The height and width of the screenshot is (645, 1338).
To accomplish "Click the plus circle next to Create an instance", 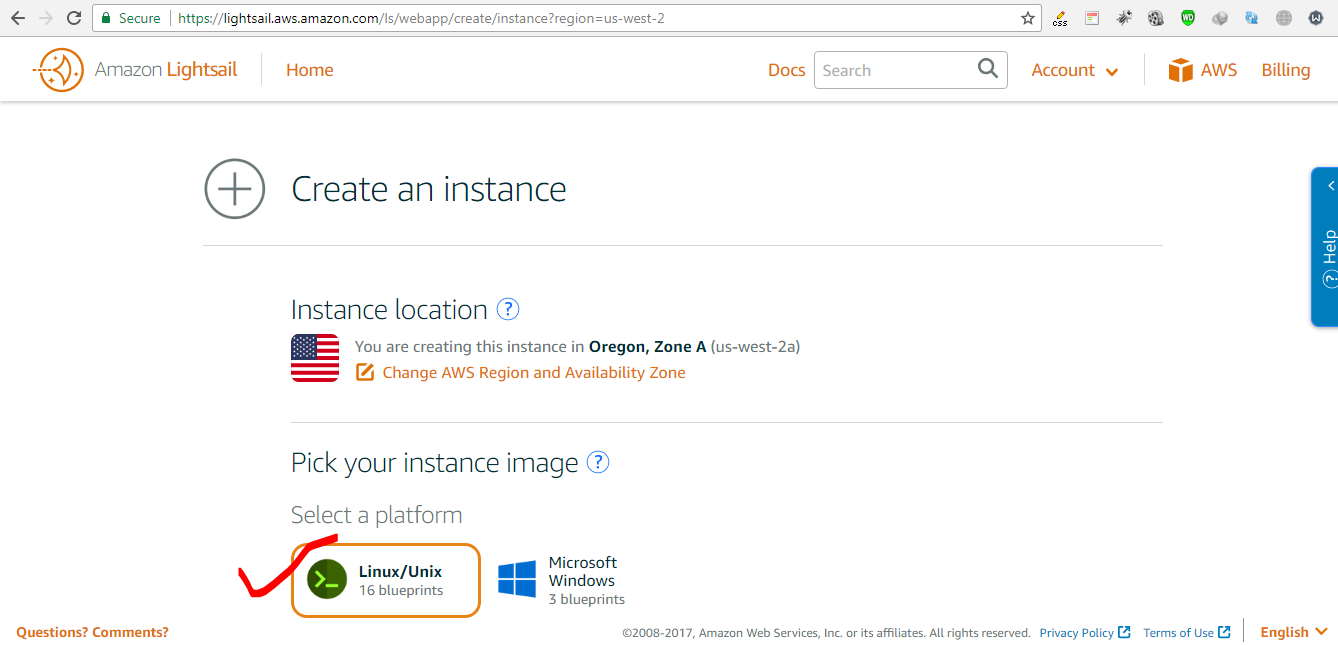I will click(x=234, y=188).
